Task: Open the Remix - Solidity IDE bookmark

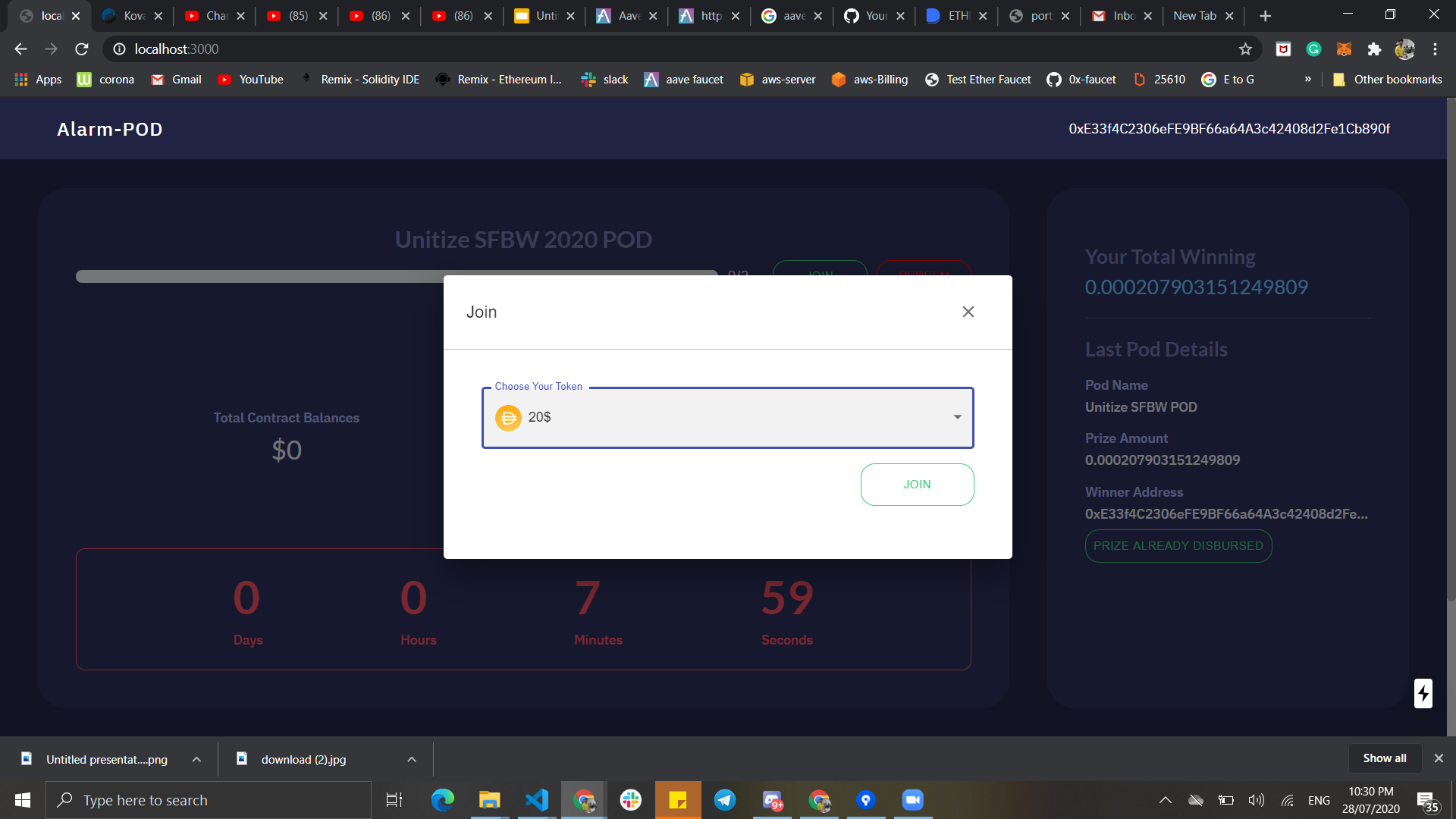Action: [x=370, y=79]
